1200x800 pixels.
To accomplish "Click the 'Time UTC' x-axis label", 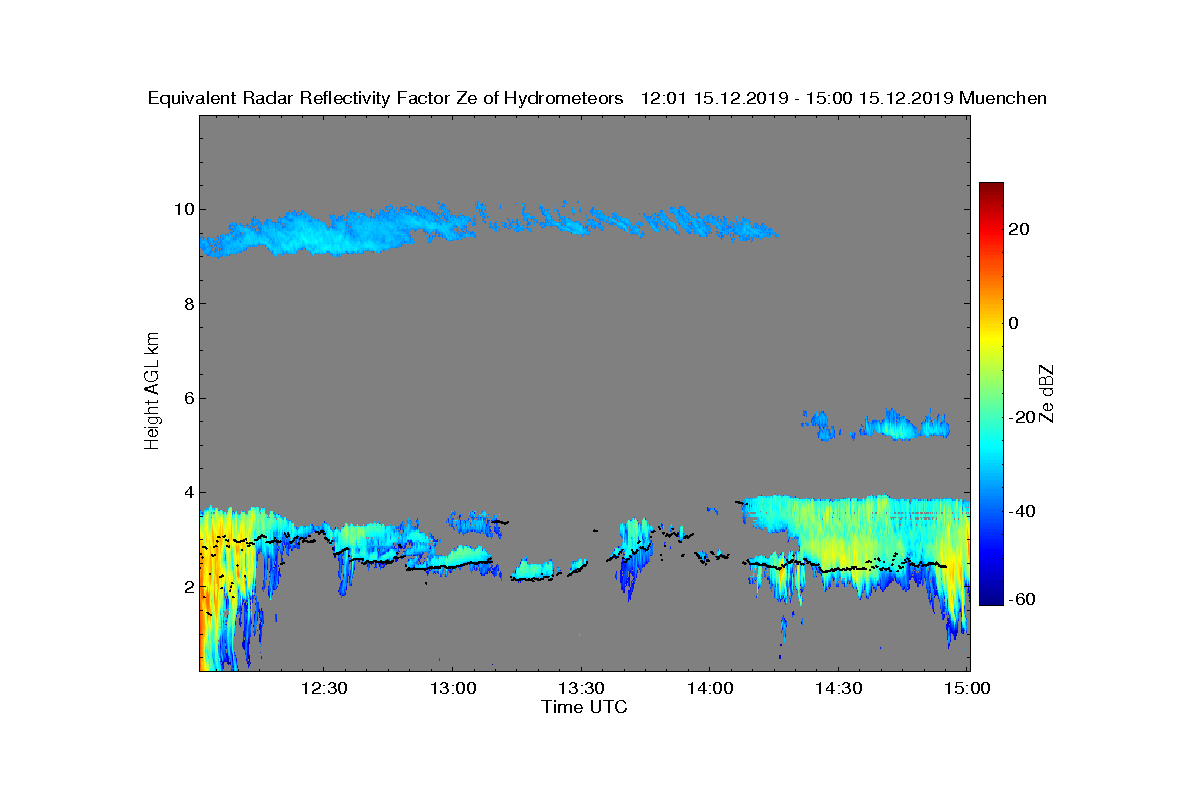I will (x=584, y=707).
